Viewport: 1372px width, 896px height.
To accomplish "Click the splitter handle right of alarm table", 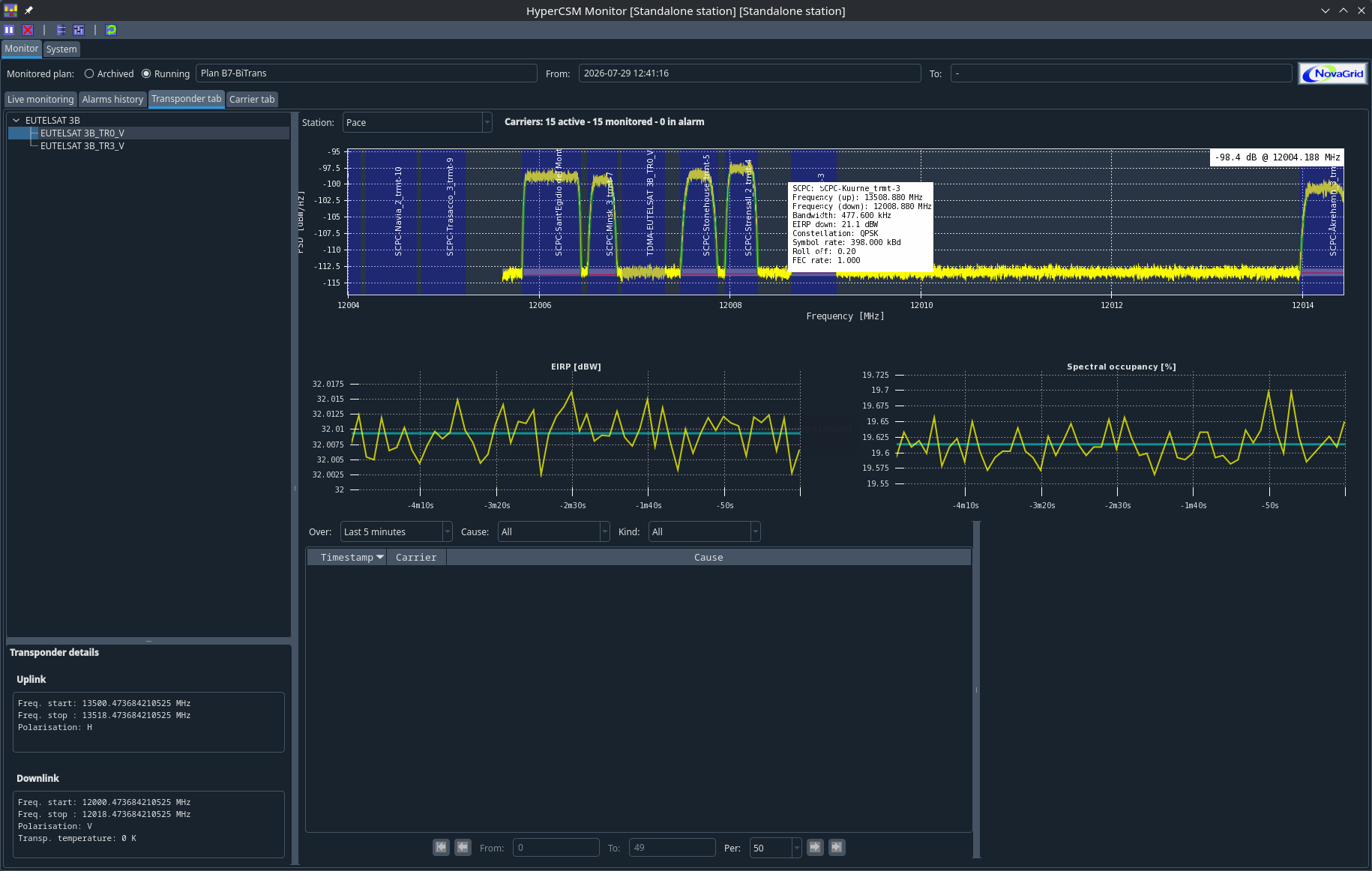I will 977,690.
